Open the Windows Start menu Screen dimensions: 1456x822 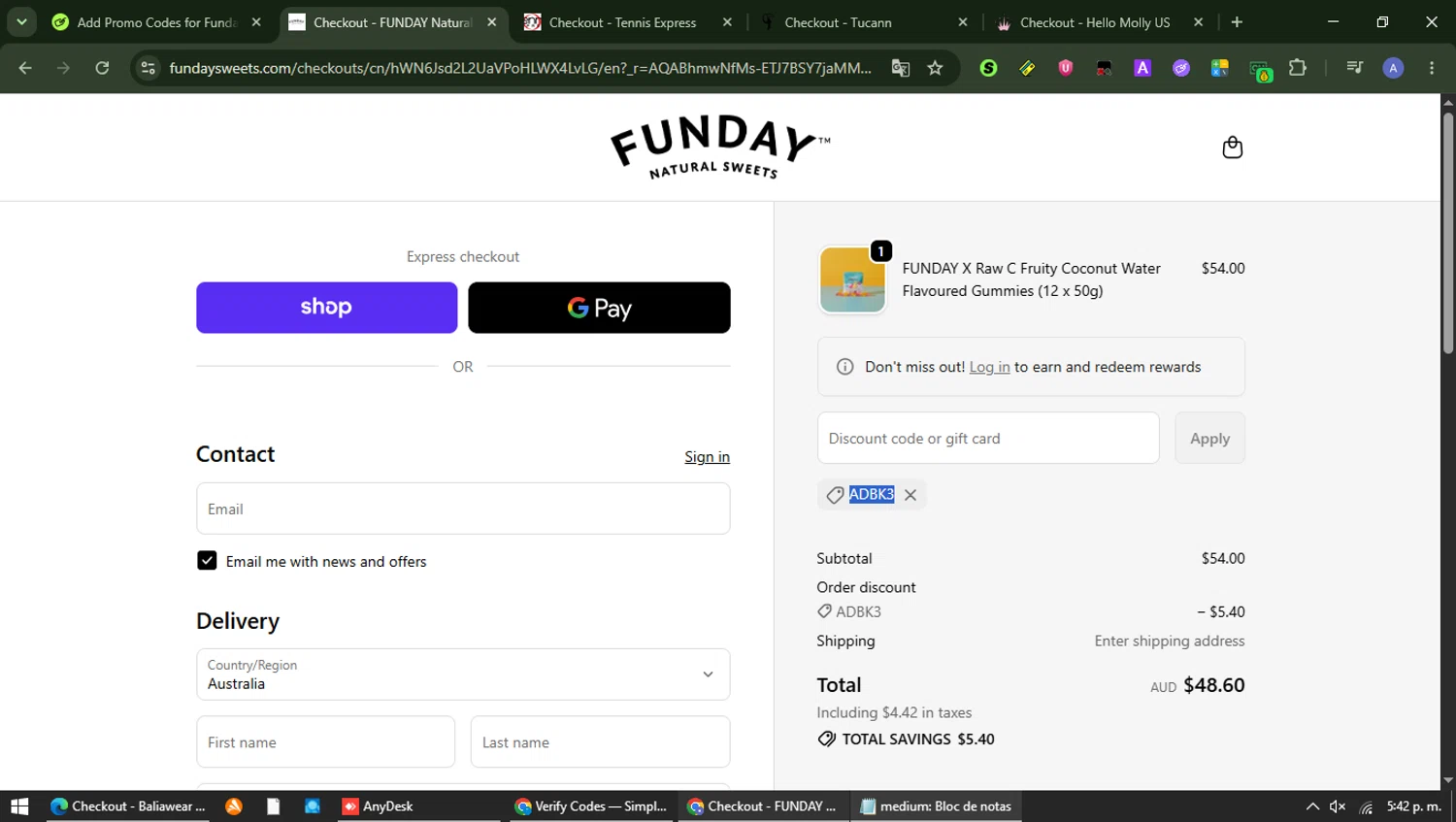pyautogui.click(x=19, y=806)
